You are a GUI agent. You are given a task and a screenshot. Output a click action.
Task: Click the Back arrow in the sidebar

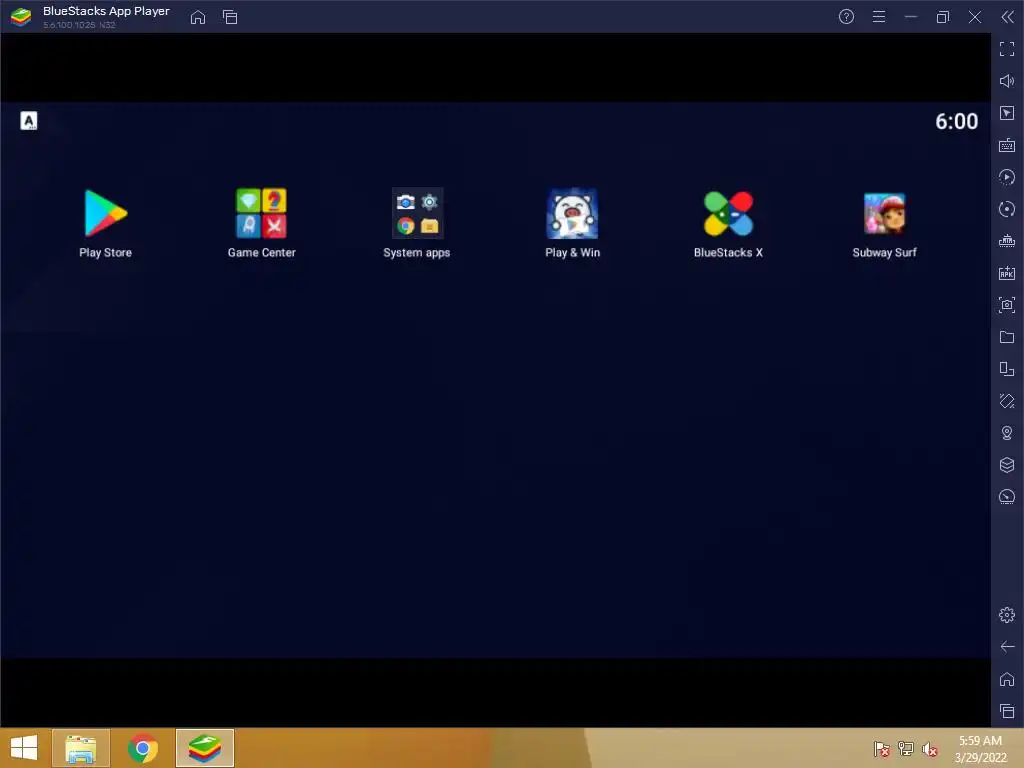pyautogui.click(x=1007, y=647)
